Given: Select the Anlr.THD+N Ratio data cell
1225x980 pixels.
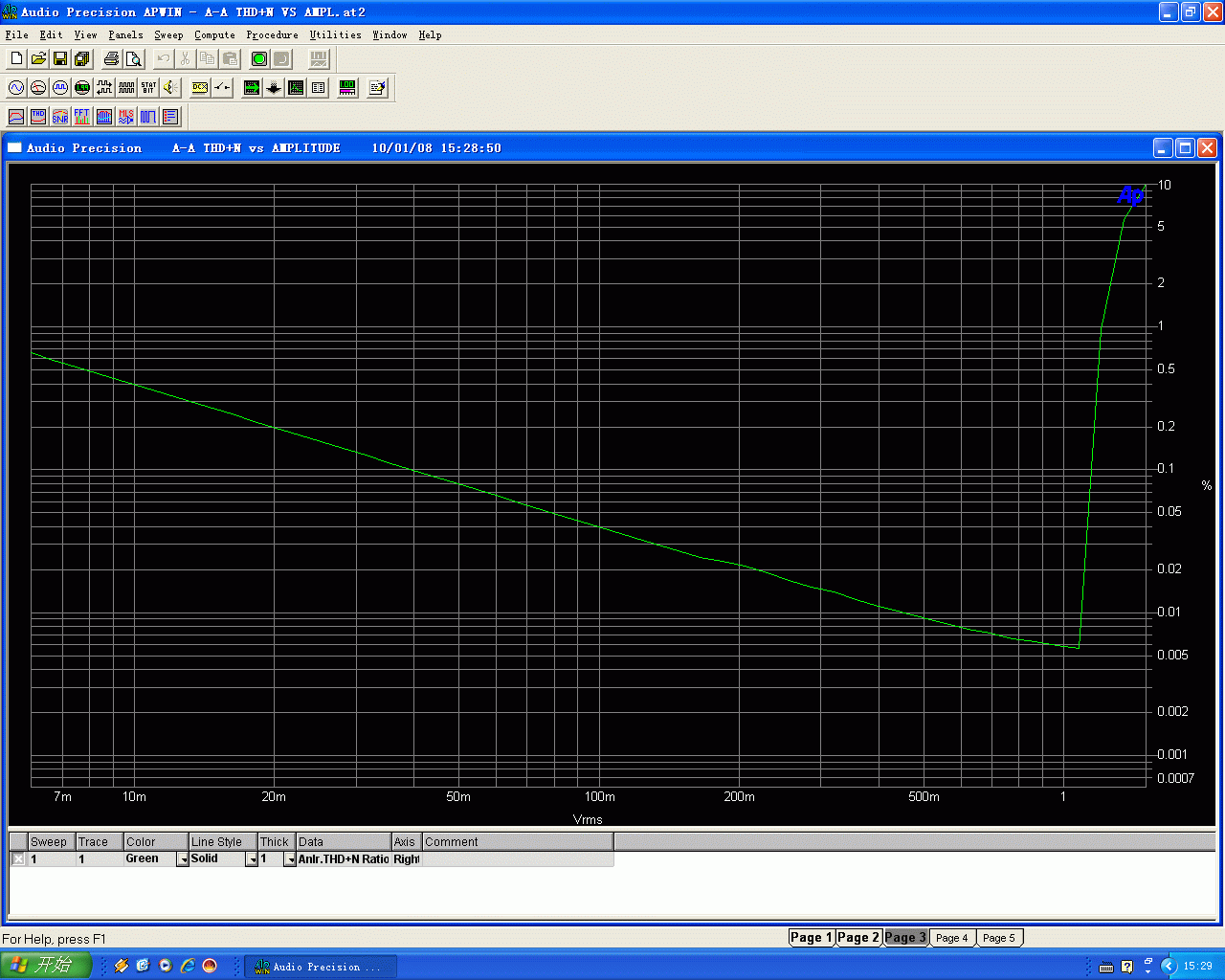Looking at the screenshot, I should (x=344, y=859).
